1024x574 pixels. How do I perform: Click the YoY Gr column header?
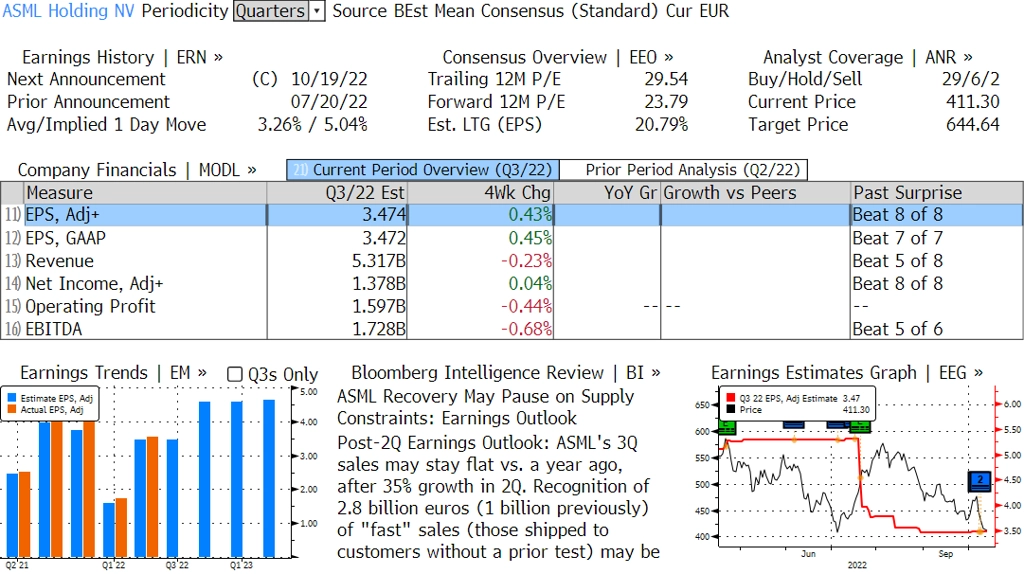(607, 193)
